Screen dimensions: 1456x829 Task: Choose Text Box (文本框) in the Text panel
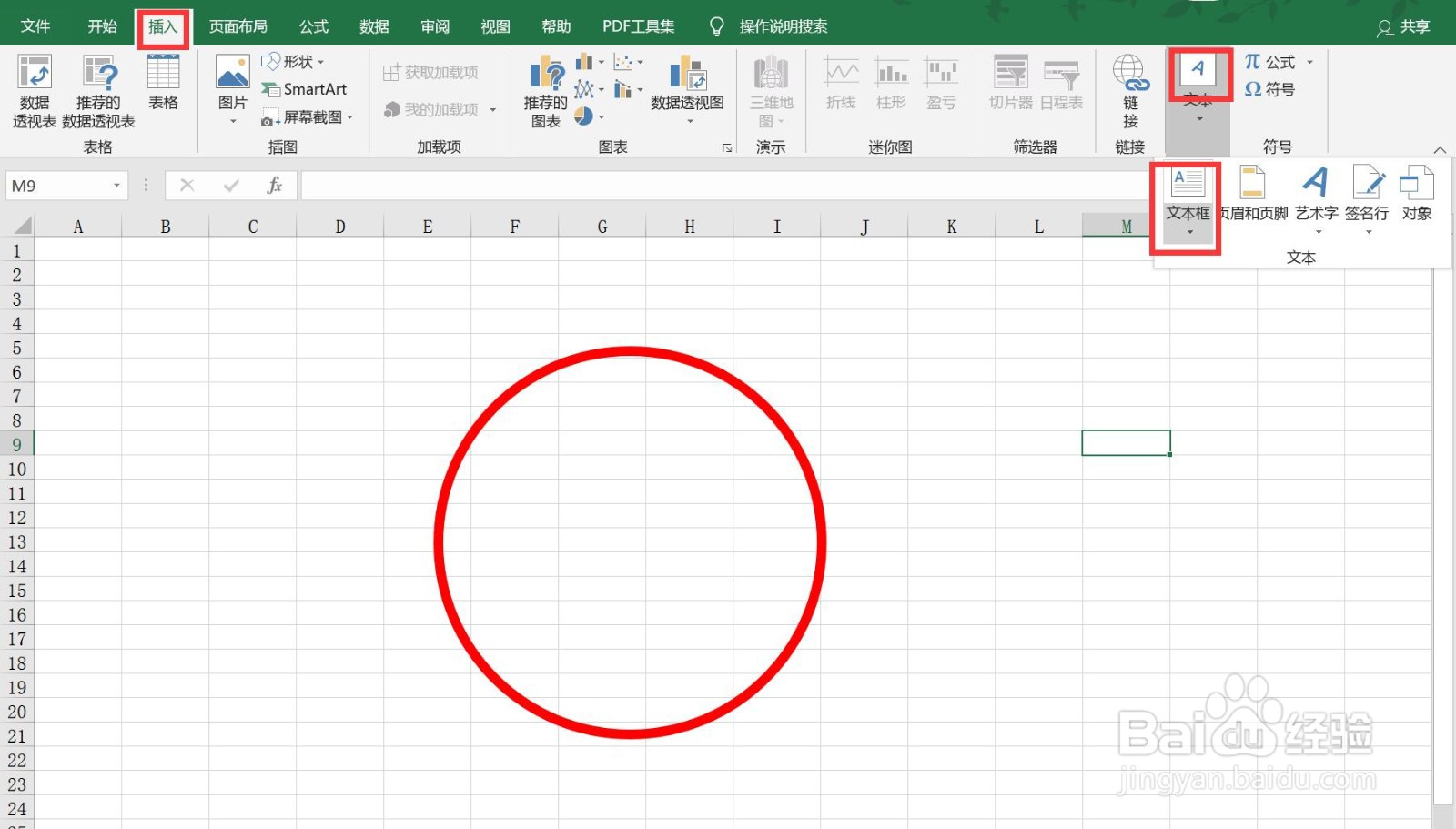(1188, 202)
